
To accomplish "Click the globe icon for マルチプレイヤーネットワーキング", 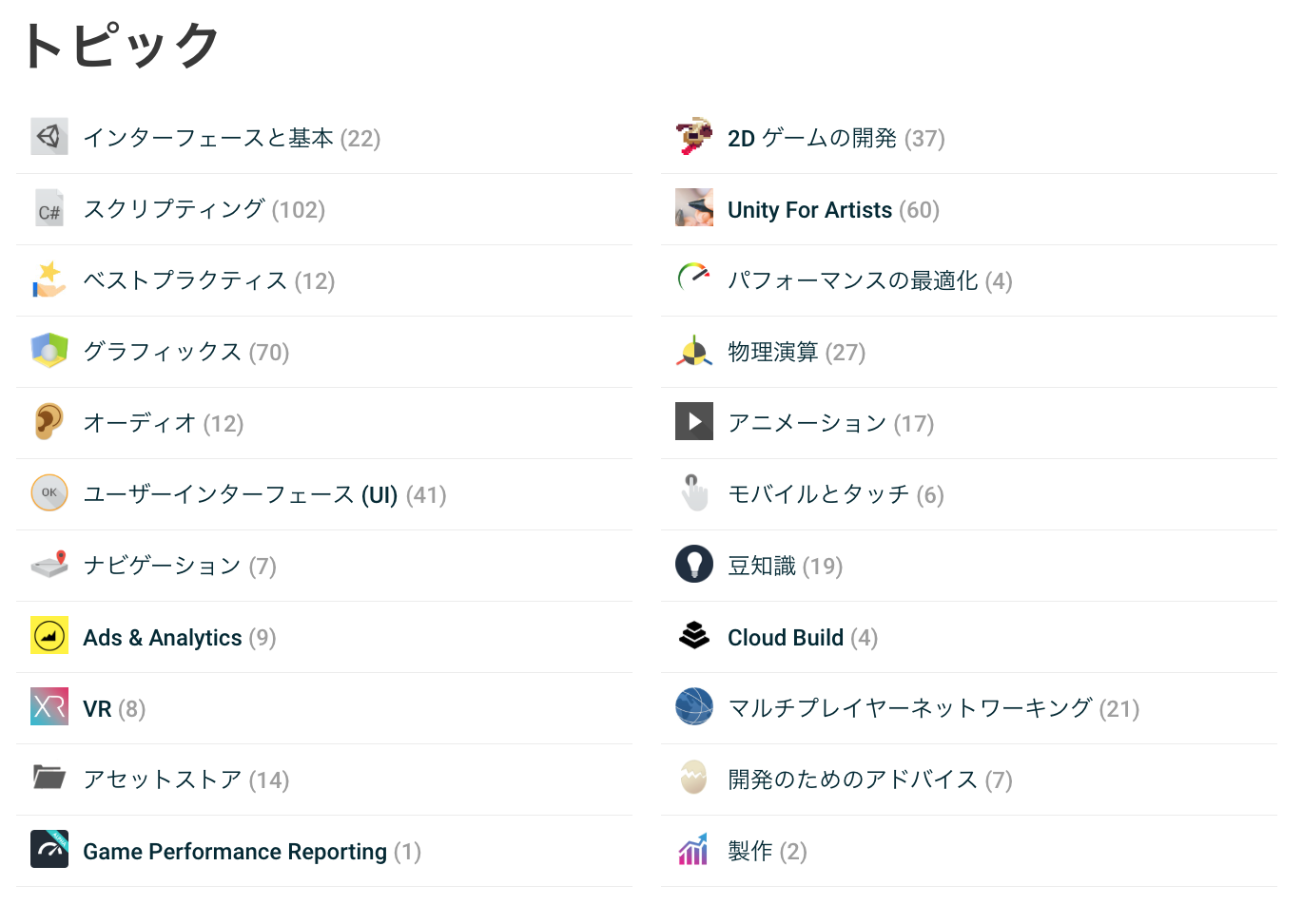I will click(694, 707).
